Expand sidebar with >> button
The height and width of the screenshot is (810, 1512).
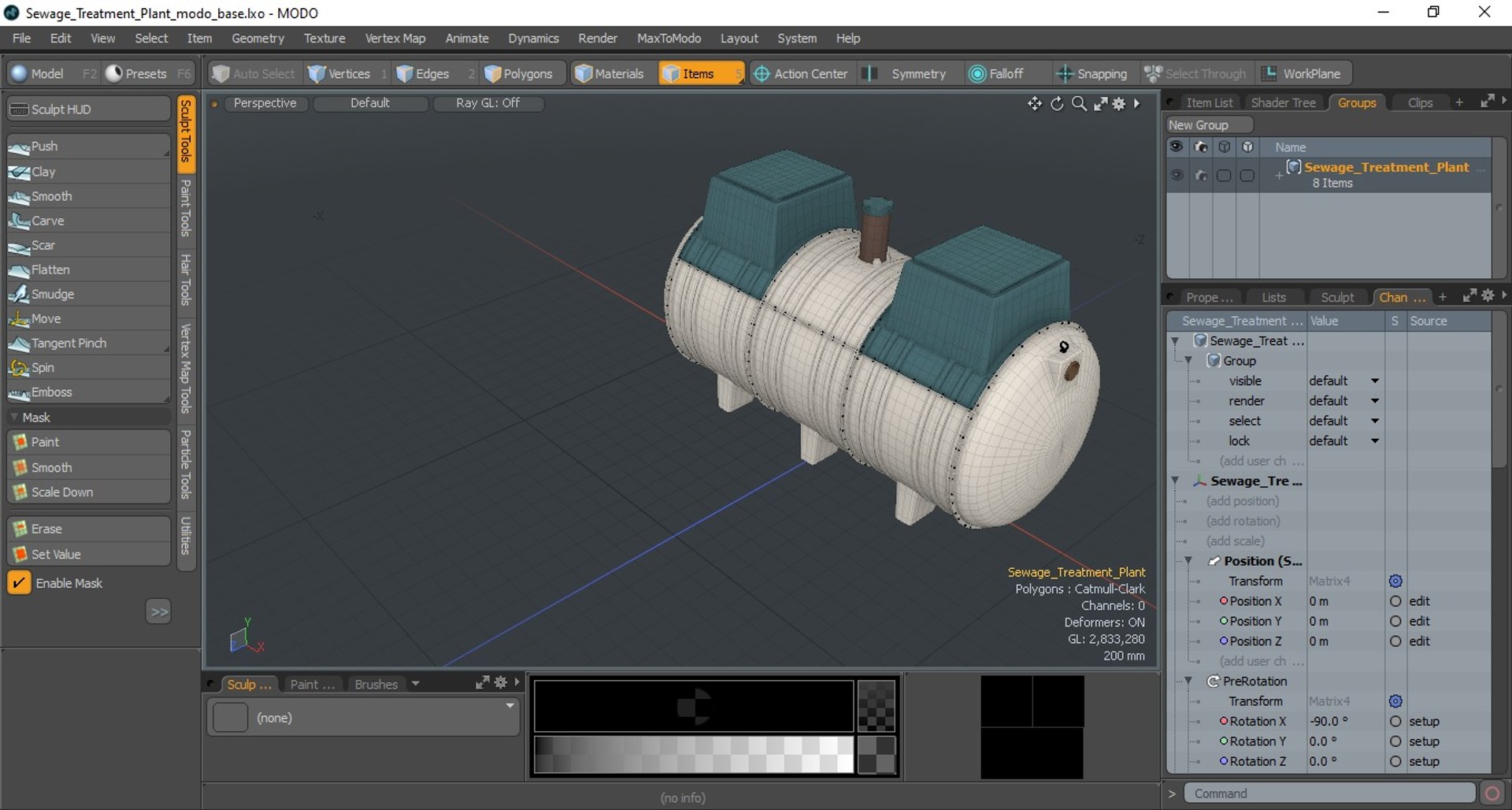click(159, 611)
